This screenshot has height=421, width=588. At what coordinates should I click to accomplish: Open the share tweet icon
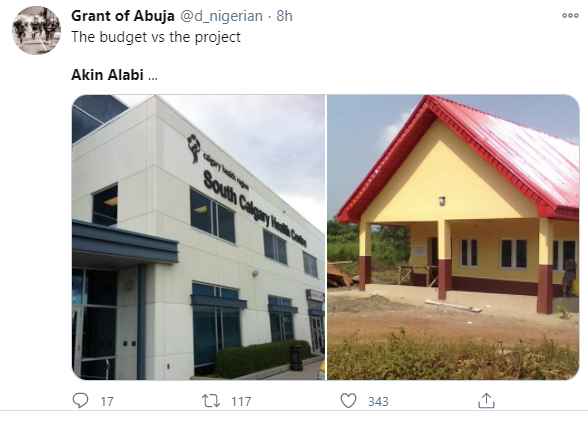[x=486, y=400]
